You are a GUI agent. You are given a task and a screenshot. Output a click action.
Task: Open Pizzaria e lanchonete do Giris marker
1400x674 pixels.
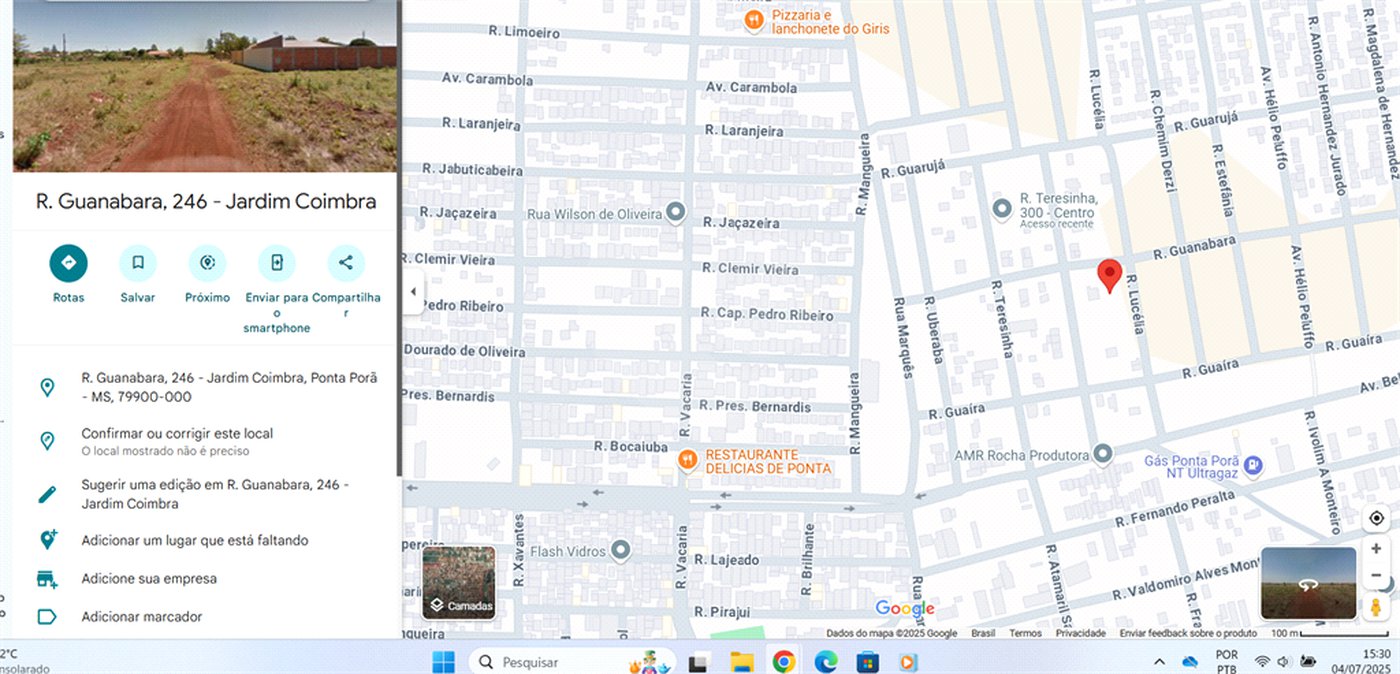coord(753,20)
